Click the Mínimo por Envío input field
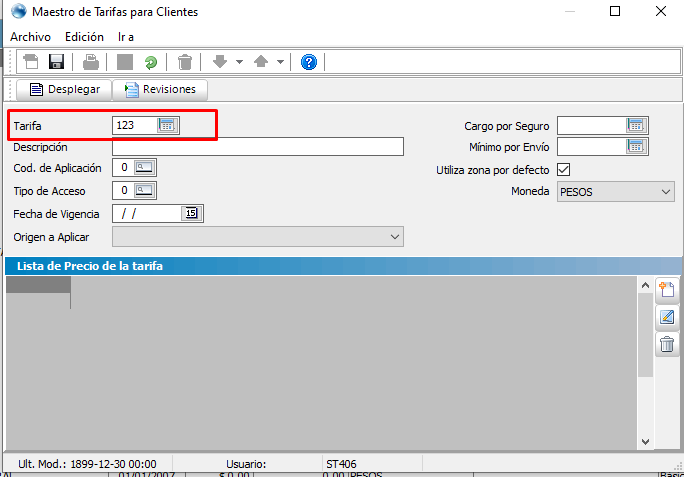The height and width of the screenshot is (477, 684). coord(592,147)
